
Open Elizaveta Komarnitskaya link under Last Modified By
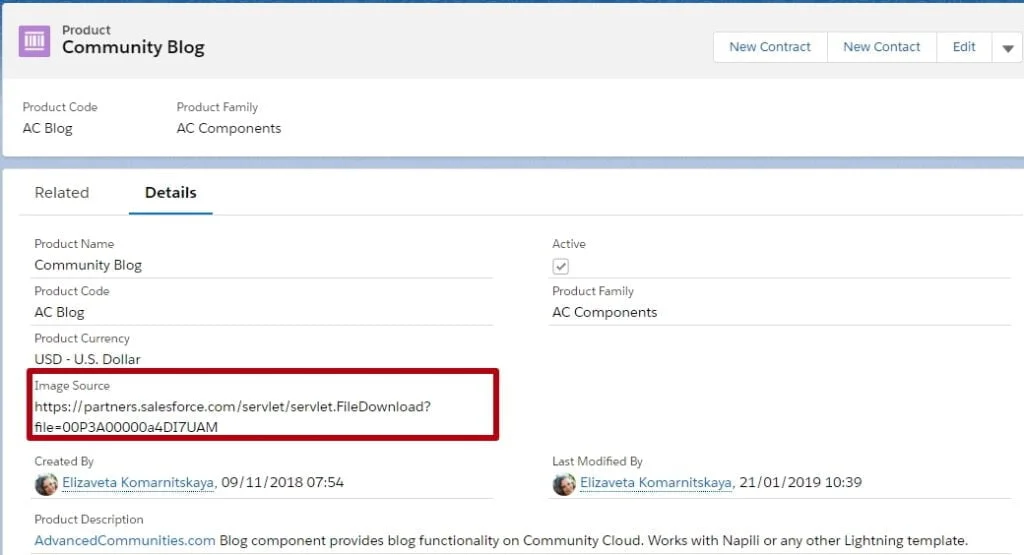[x=656, y=483]
